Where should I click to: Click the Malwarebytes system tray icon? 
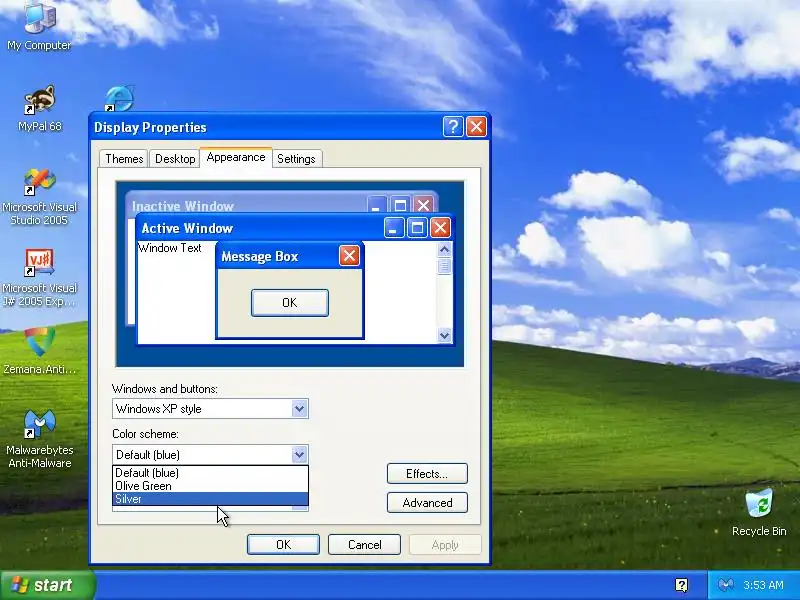(x=726, y=585)
